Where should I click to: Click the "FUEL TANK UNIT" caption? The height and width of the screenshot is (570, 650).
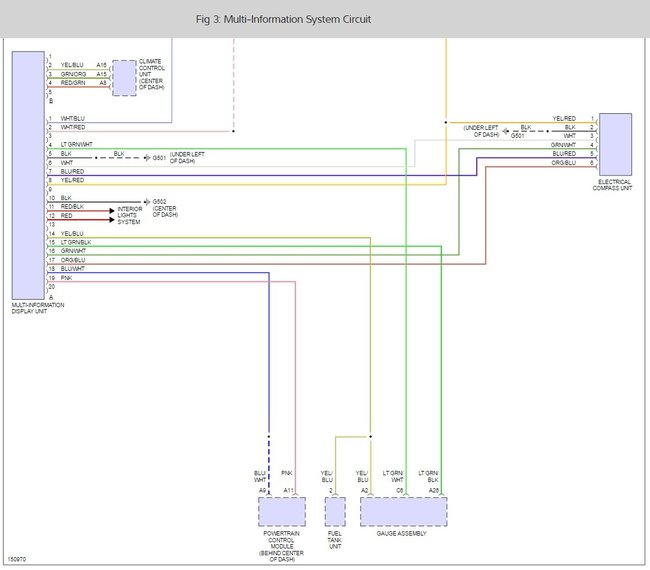click(x=335, y=540)
